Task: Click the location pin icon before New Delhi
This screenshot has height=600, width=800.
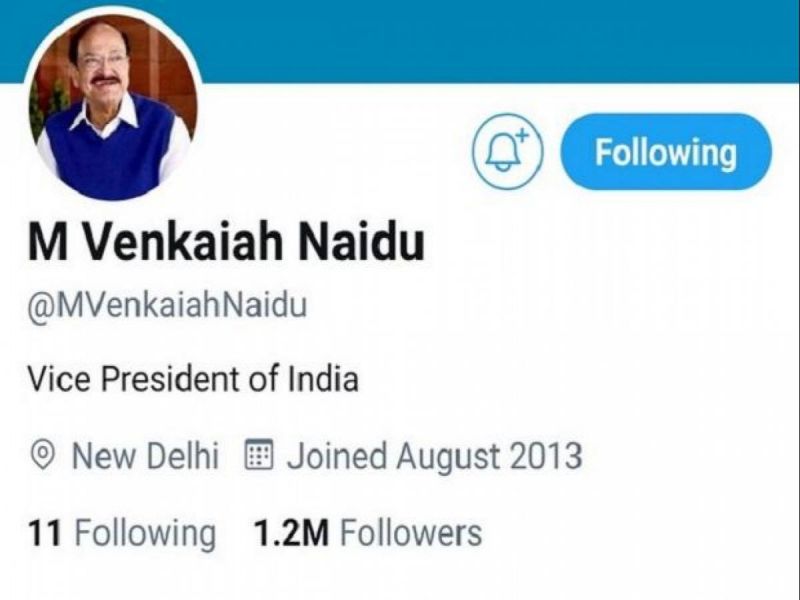Action: coord(43,452)
